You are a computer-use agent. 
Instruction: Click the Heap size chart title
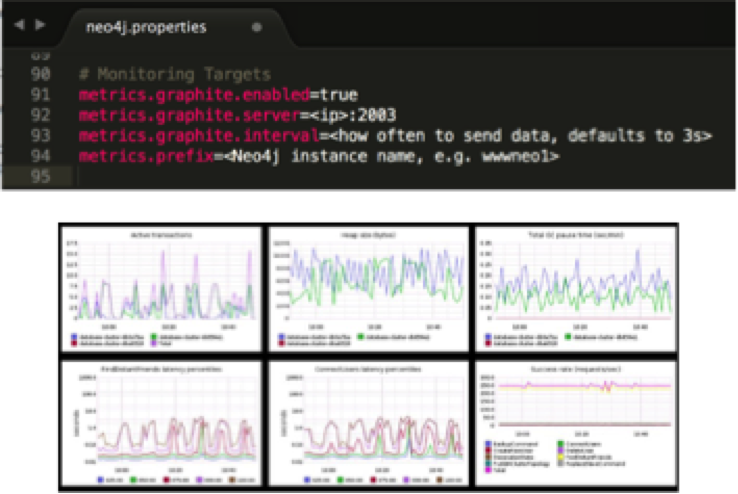[x=369, y=234]
